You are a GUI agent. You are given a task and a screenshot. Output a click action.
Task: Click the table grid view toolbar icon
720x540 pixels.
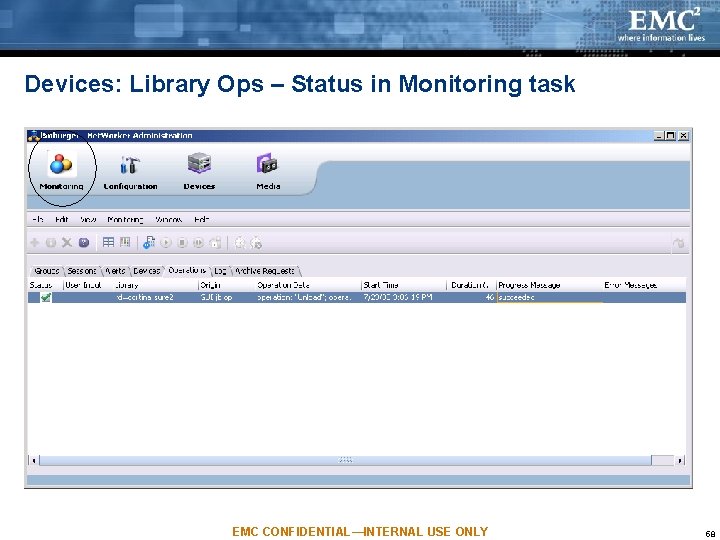pyautogui.click(x=108, y=242)
